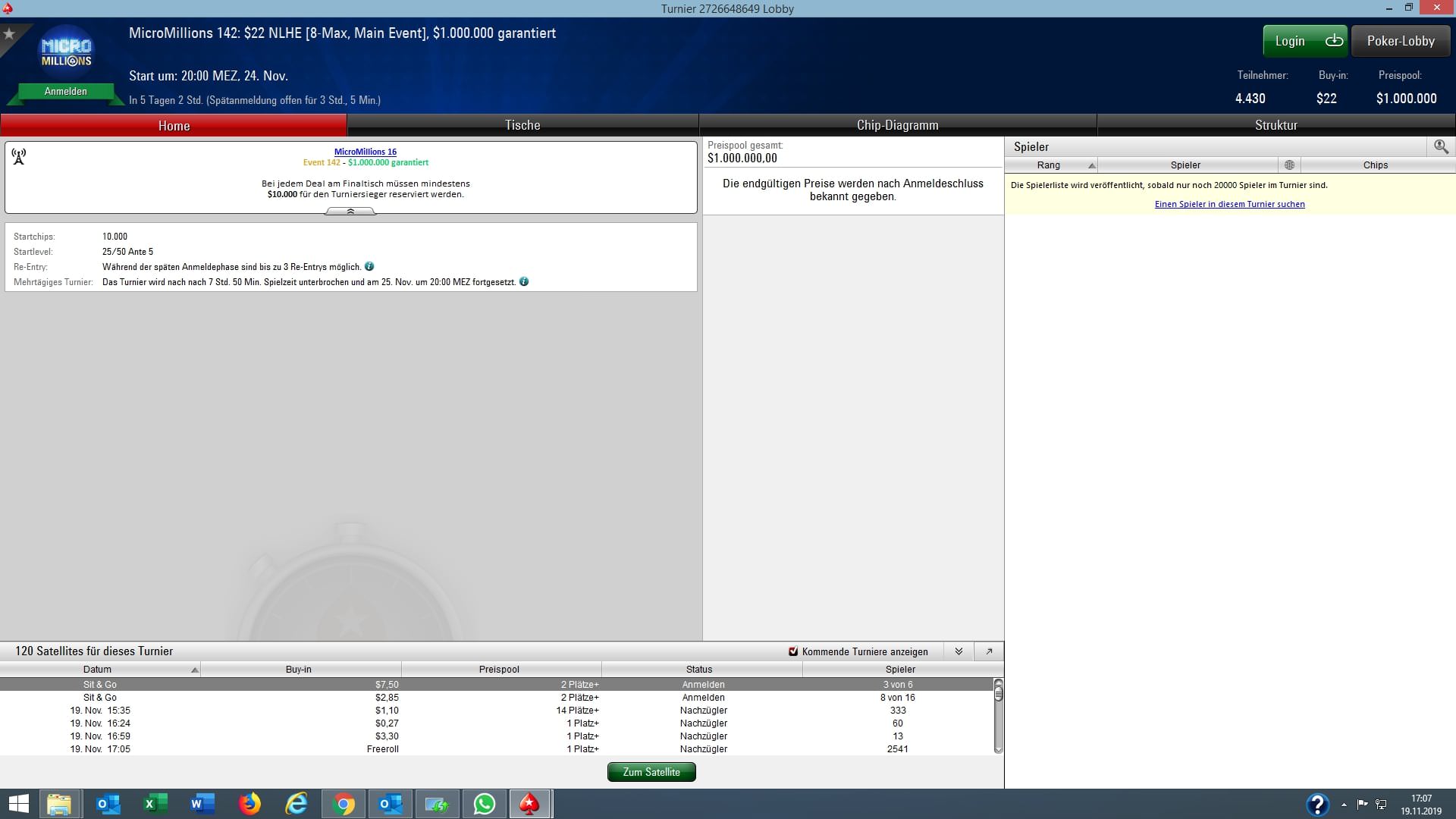Click the favorite star icon
This screenshot has height=819, width=1456.
tap(10, 34)
